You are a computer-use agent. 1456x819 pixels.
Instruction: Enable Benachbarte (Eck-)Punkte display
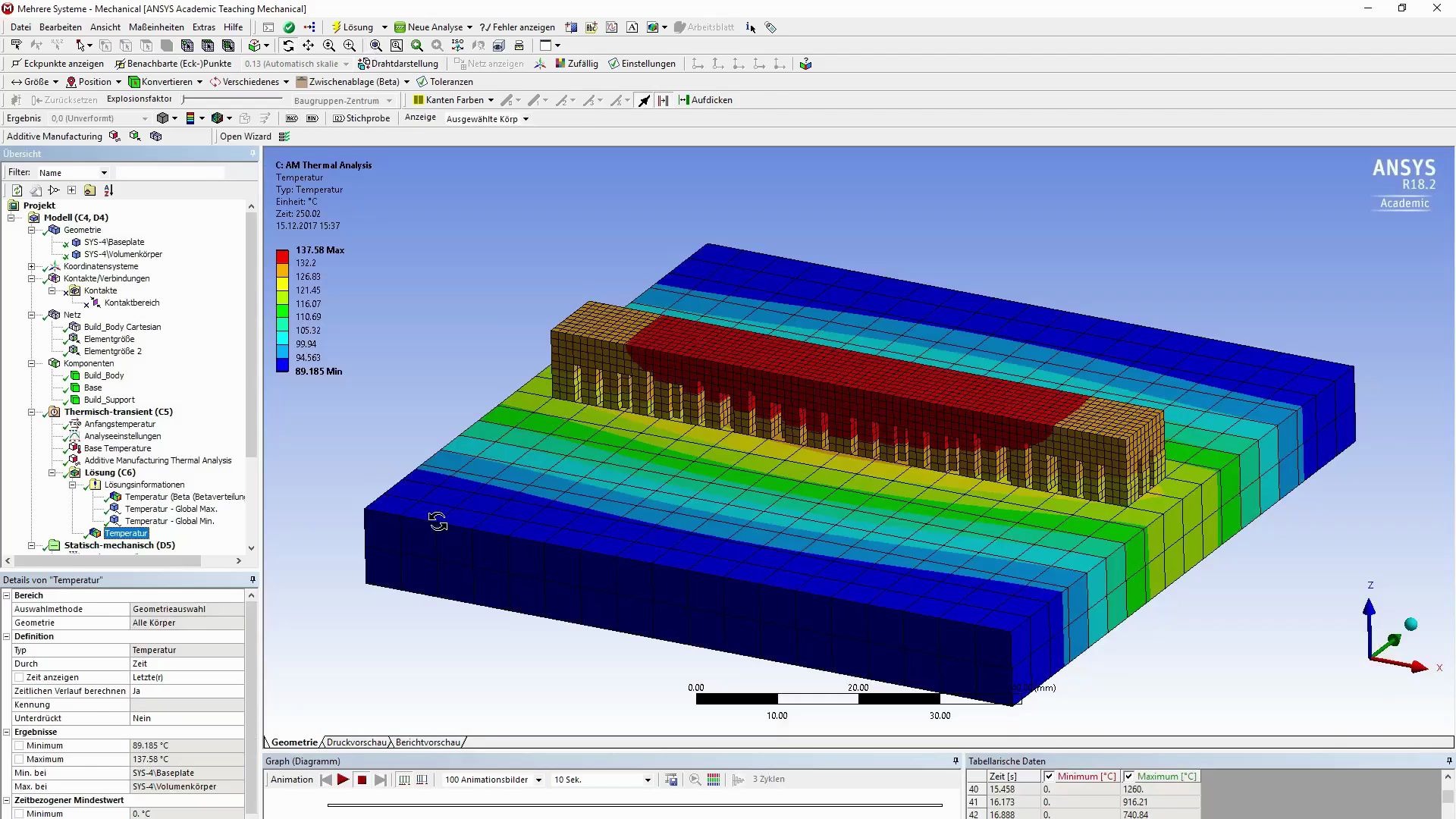[x=174, y=63]
